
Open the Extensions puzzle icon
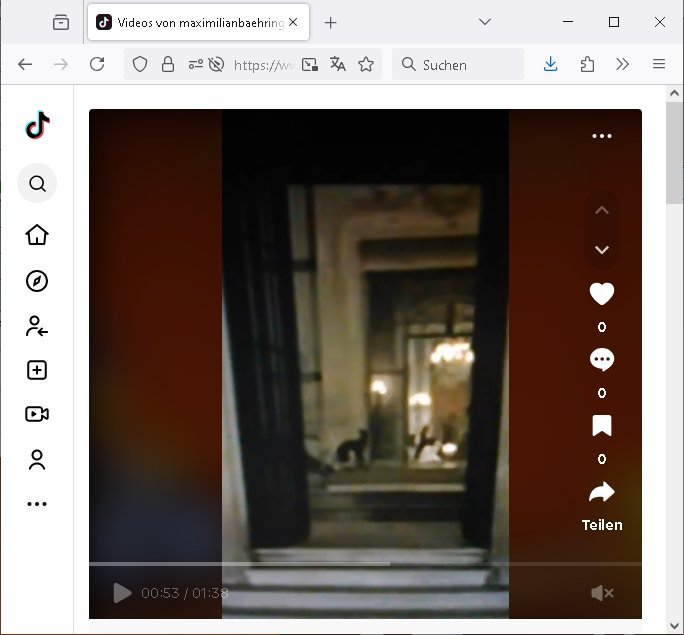coord(587,65)
